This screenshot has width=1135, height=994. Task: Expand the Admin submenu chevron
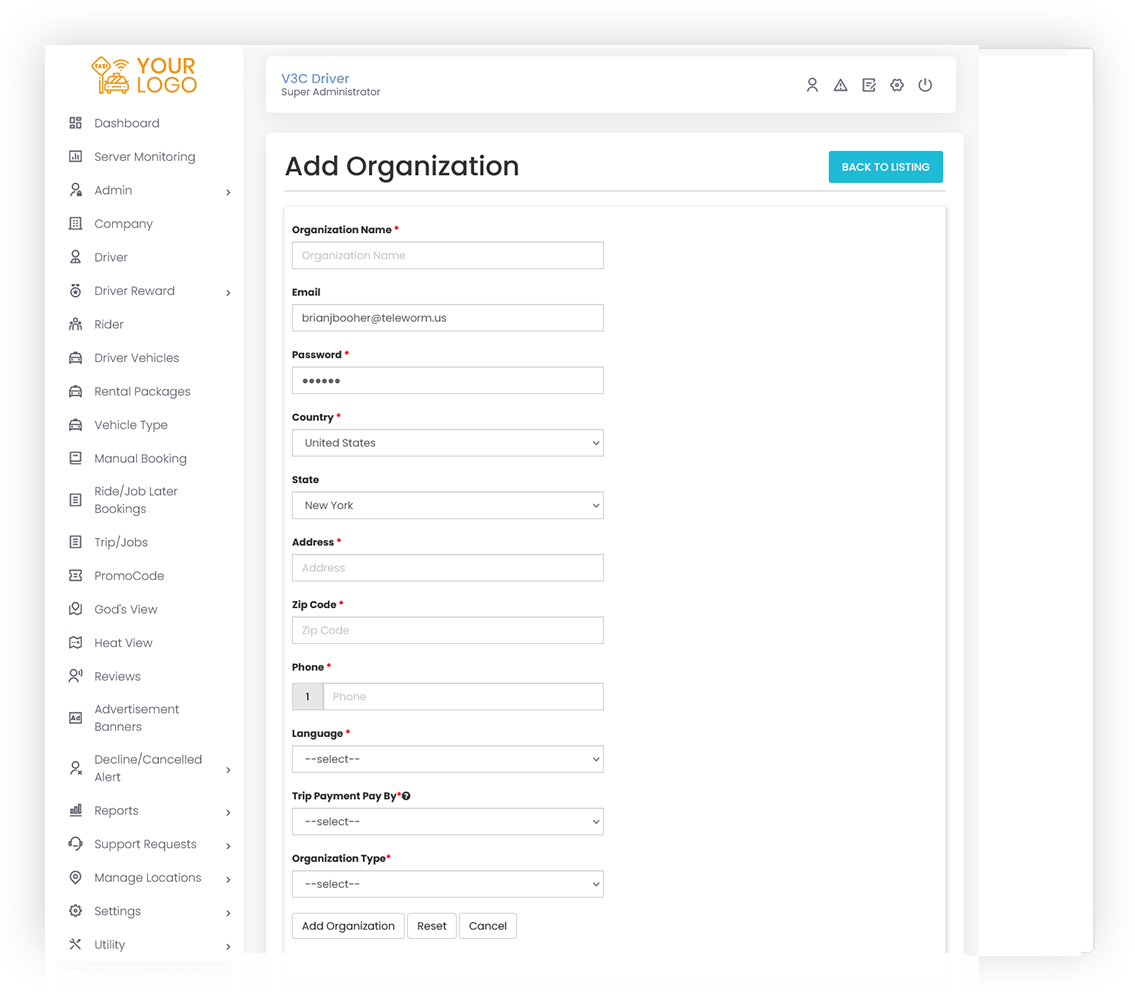click(x=228, y=192)
